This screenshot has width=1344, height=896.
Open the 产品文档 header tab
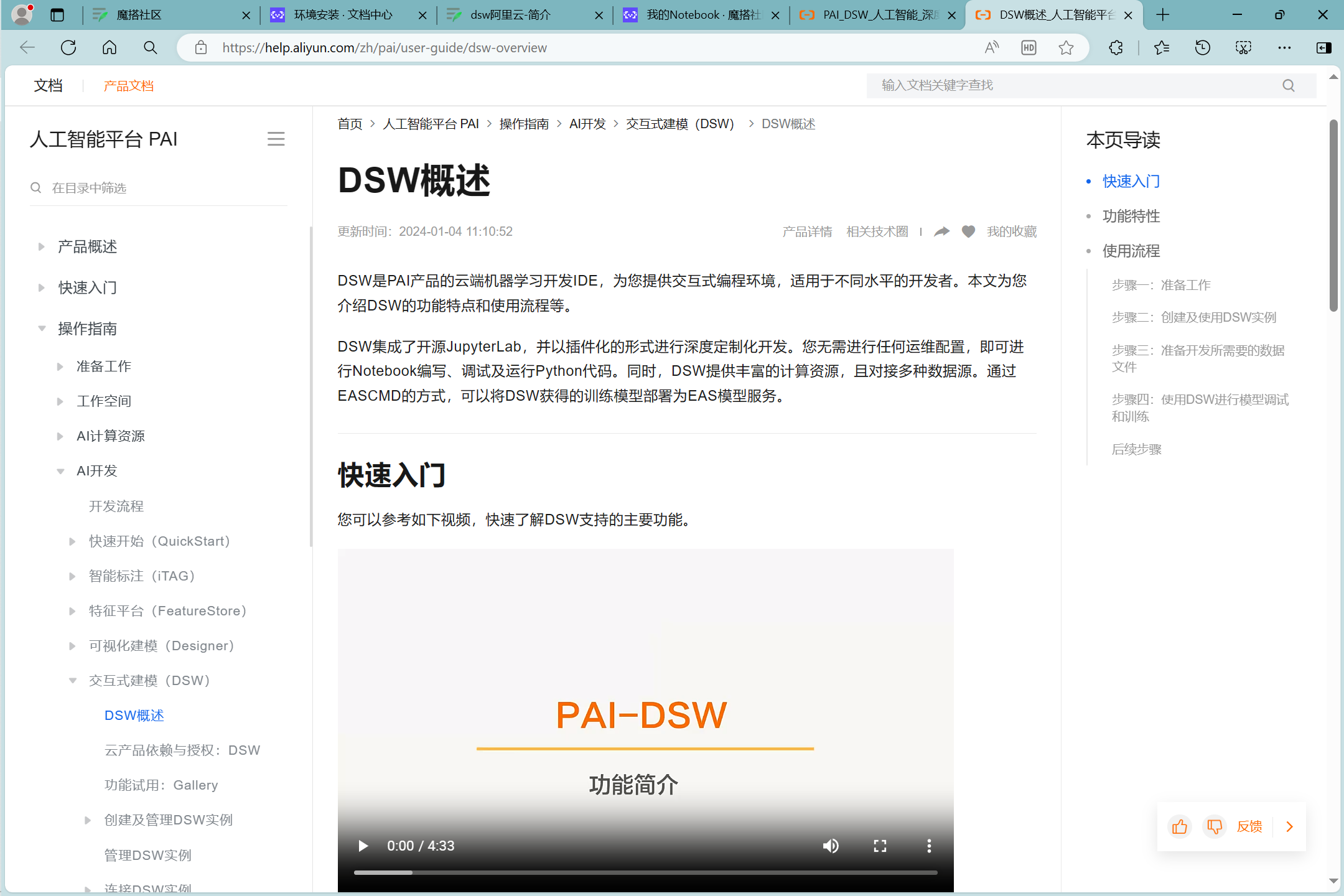[129, 86]
